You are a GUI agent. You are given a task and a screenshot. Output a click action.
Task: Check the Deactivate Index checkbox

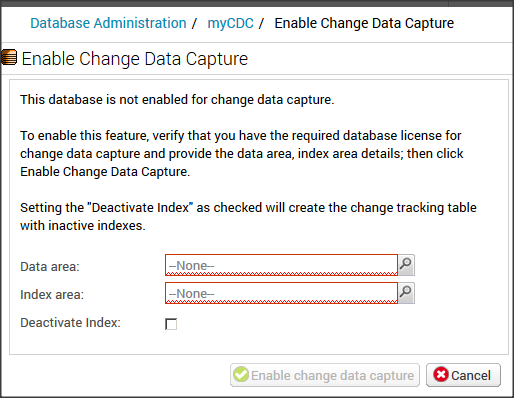[x=171, y=324]
